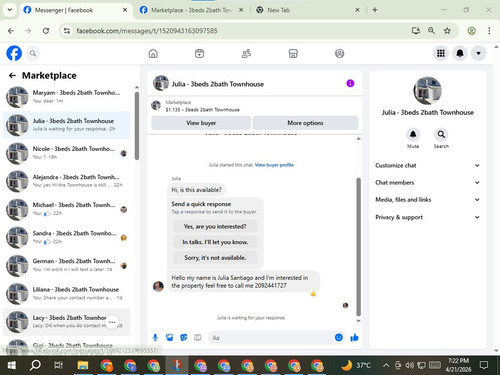Open options menu on Lacy conversation
Viewport: 500px width, 375px height.
pos(112,322)
